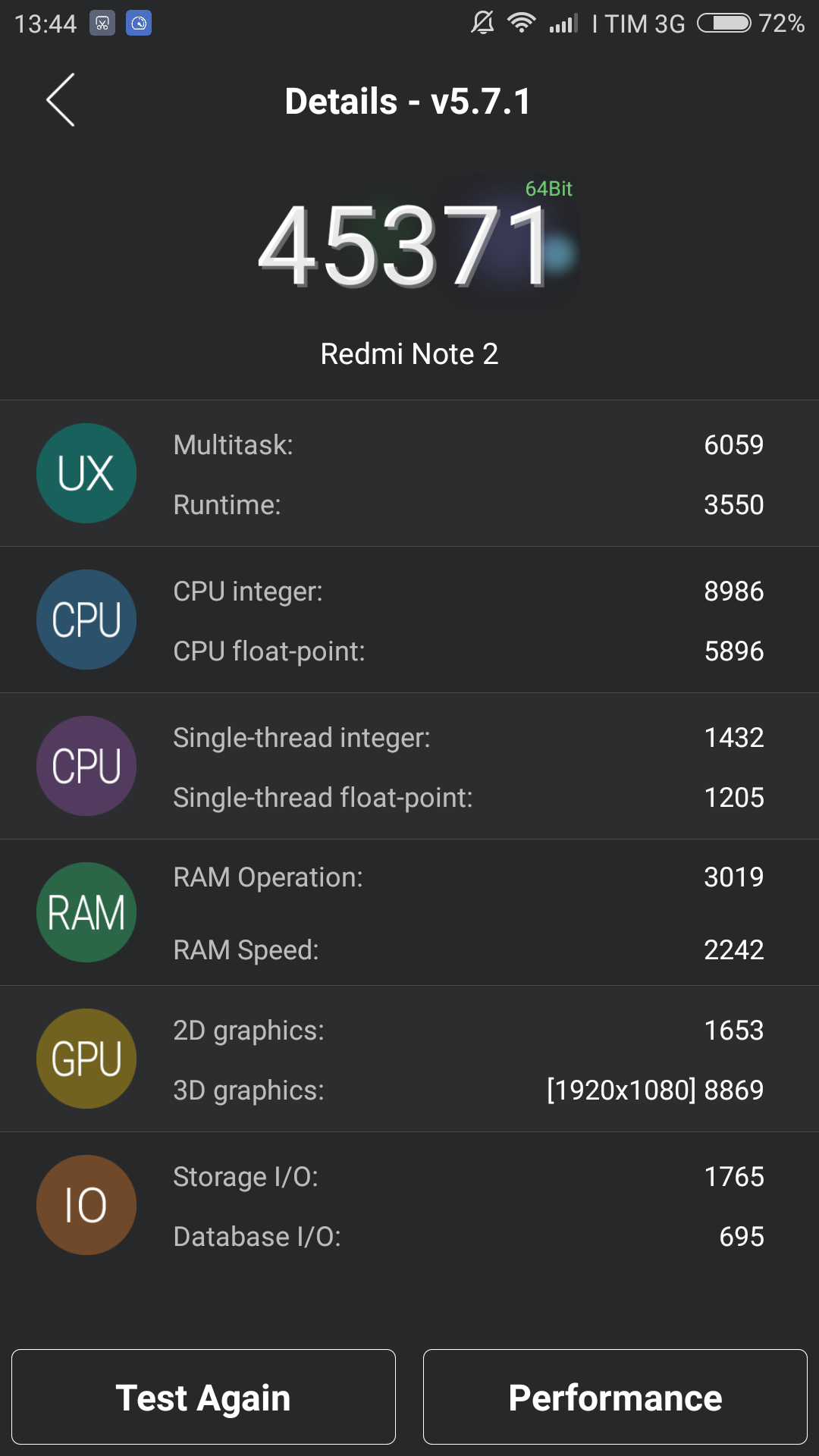Tap the 64Bit green label

pyautogui.click(x=548, y=189)
